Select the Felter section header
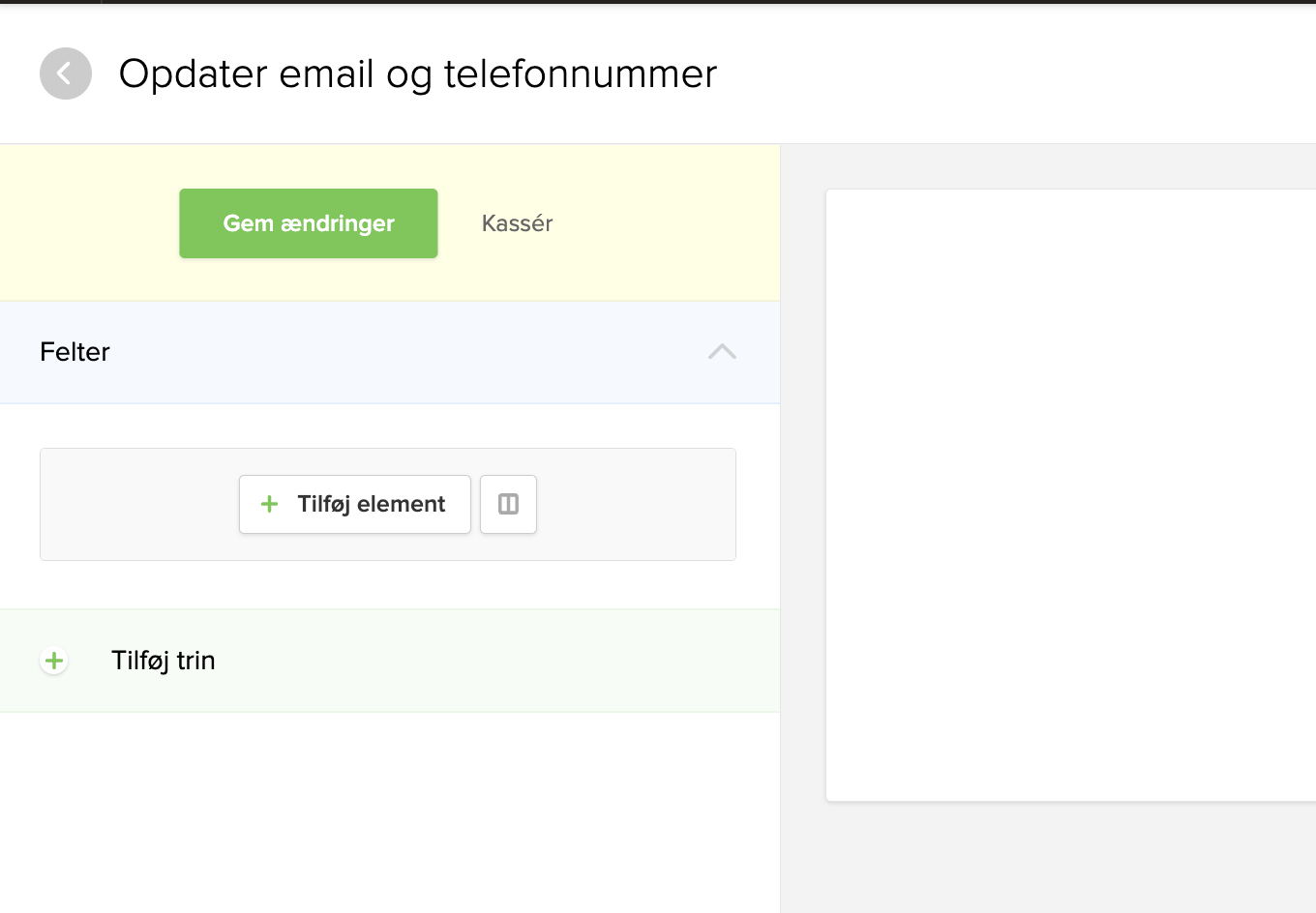 (x=75, y=352)
